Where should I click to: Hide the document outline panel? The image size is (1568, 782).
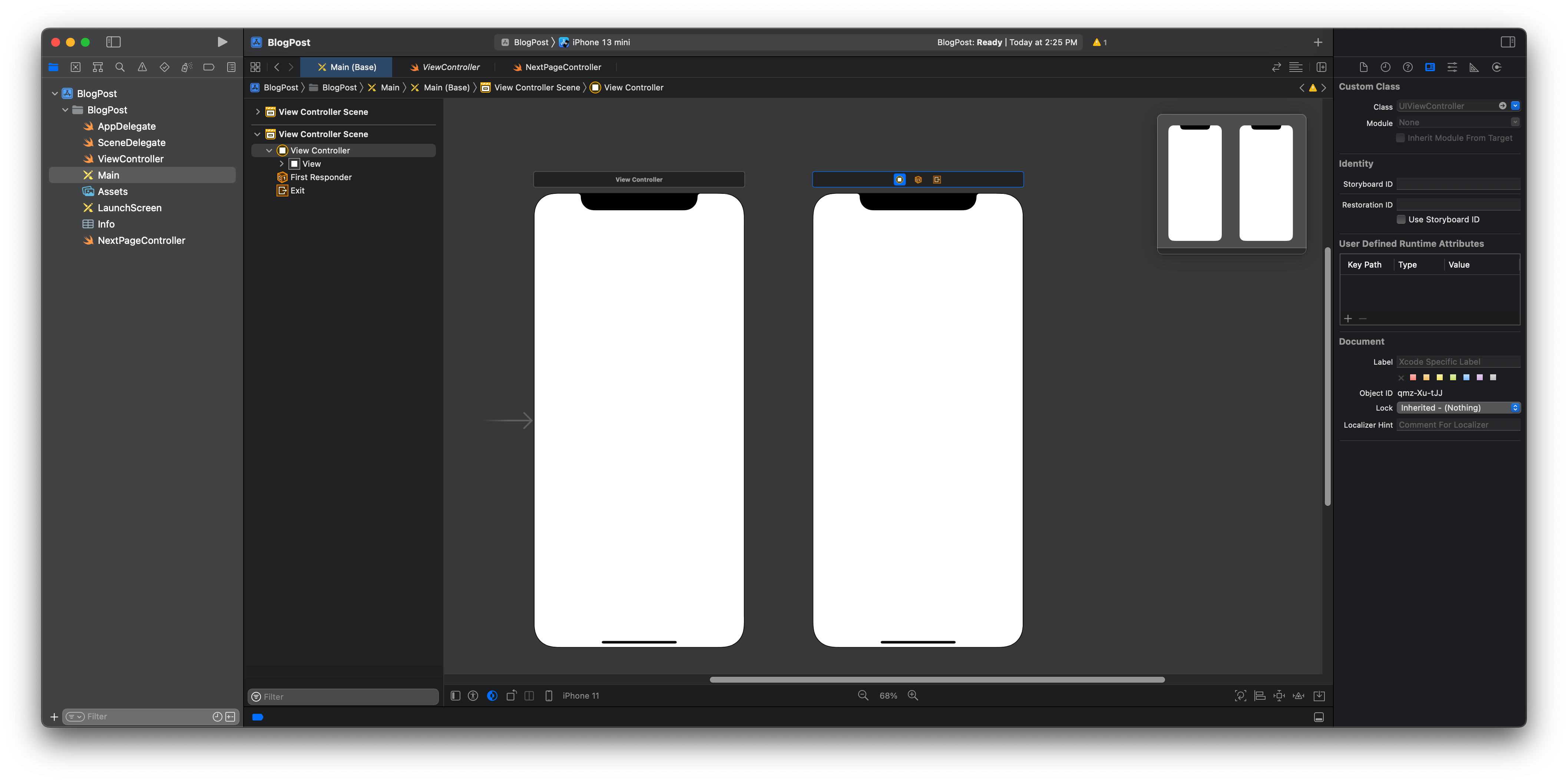pyautogui.click(x=455, y=696)
